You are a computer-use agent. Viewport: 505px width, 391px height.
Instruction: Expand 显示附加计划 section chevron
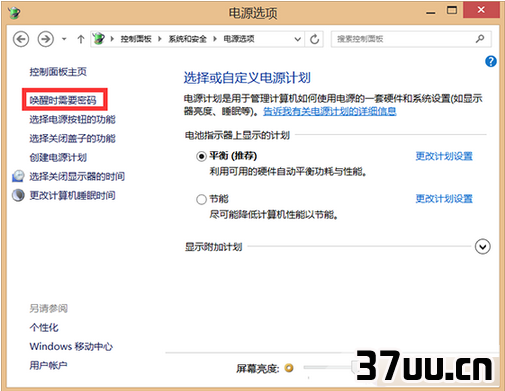[x=482, y=247]
